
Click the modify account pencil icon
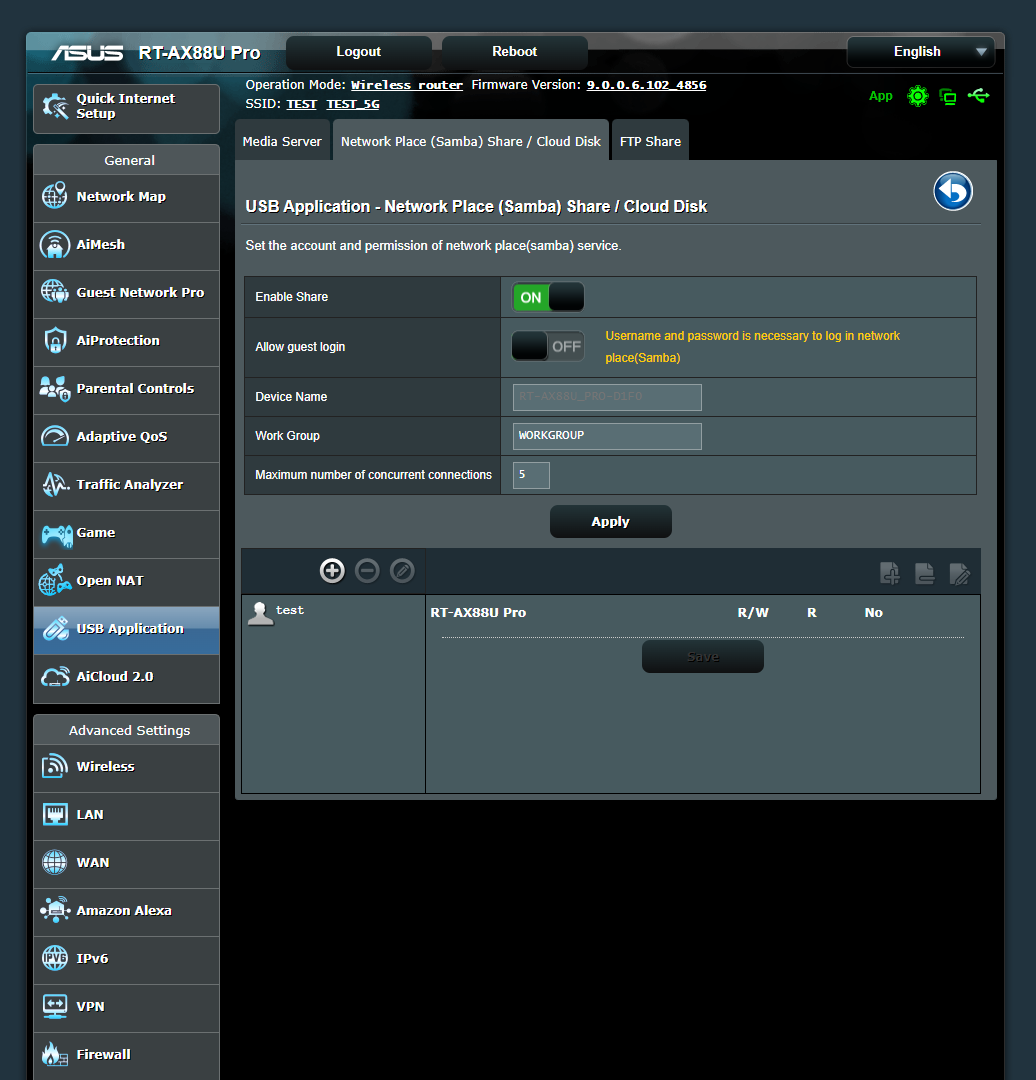coord(402,570)
